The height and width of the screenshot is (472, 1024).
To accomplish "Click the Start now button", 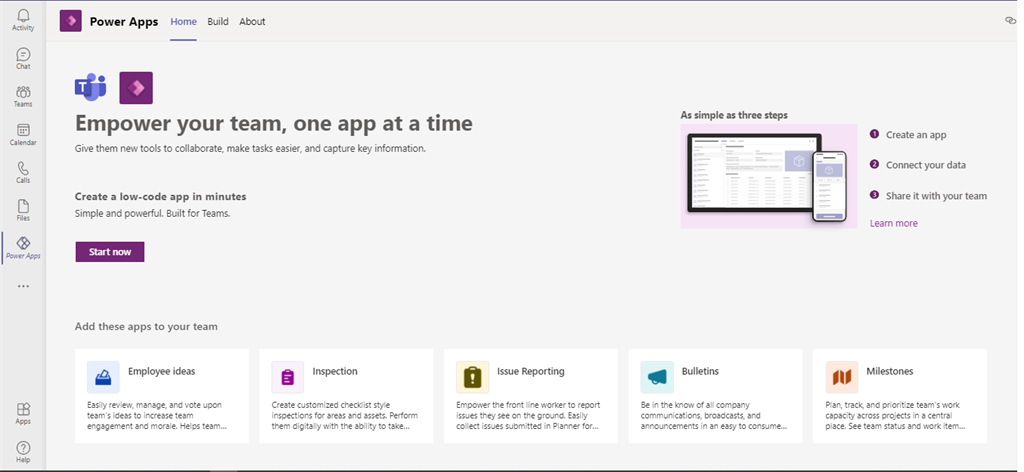I will click(x=110, y=252).
